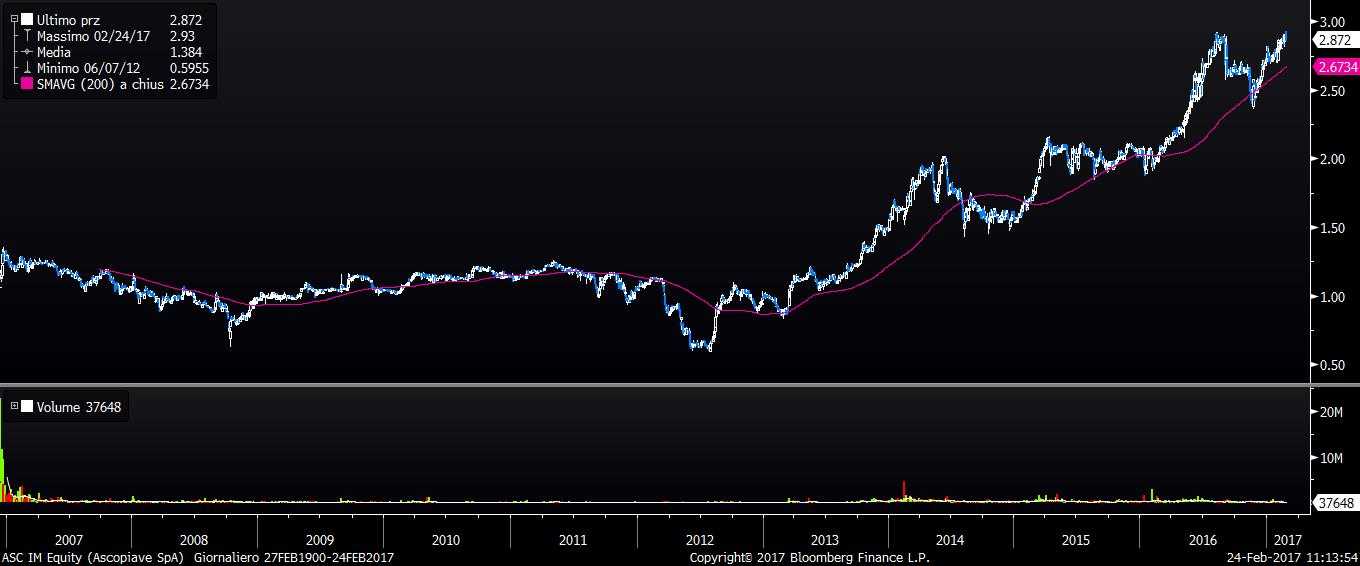The width and height of the screenshot is (1360, 566).
Task: Click the Copyright 2017 Bloomberg Finance L.P. text
Action: click(x=810, y=558)
